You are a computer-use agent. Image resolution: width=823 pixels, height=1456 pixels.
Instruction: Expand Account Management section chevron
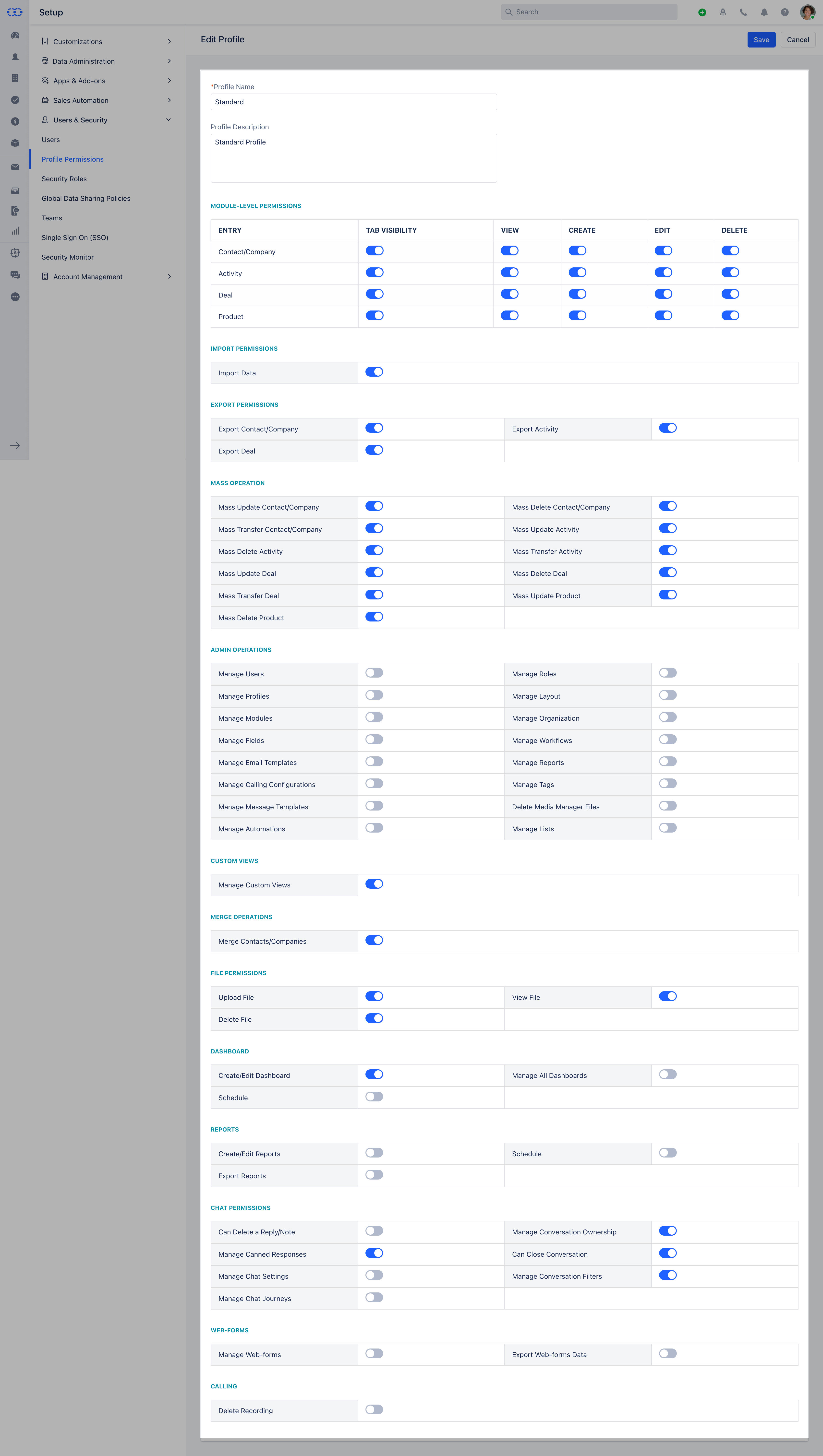click(169, 276)
